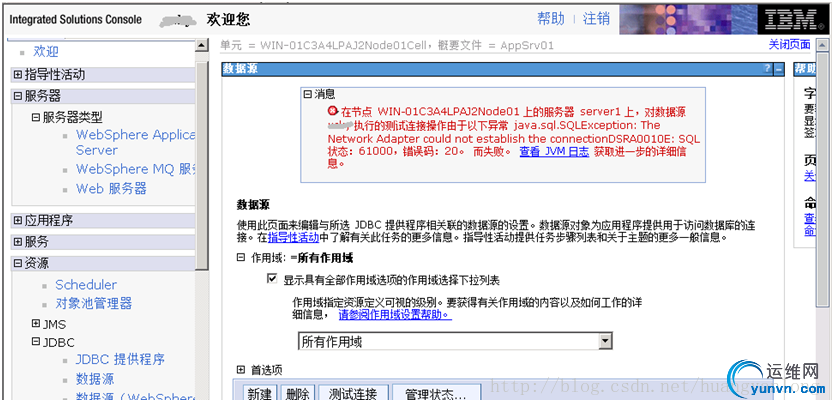Click the navigation pane scrollbar up arrow
The width and height of the screenshot is (832, 406).
(x=202, y=46)
